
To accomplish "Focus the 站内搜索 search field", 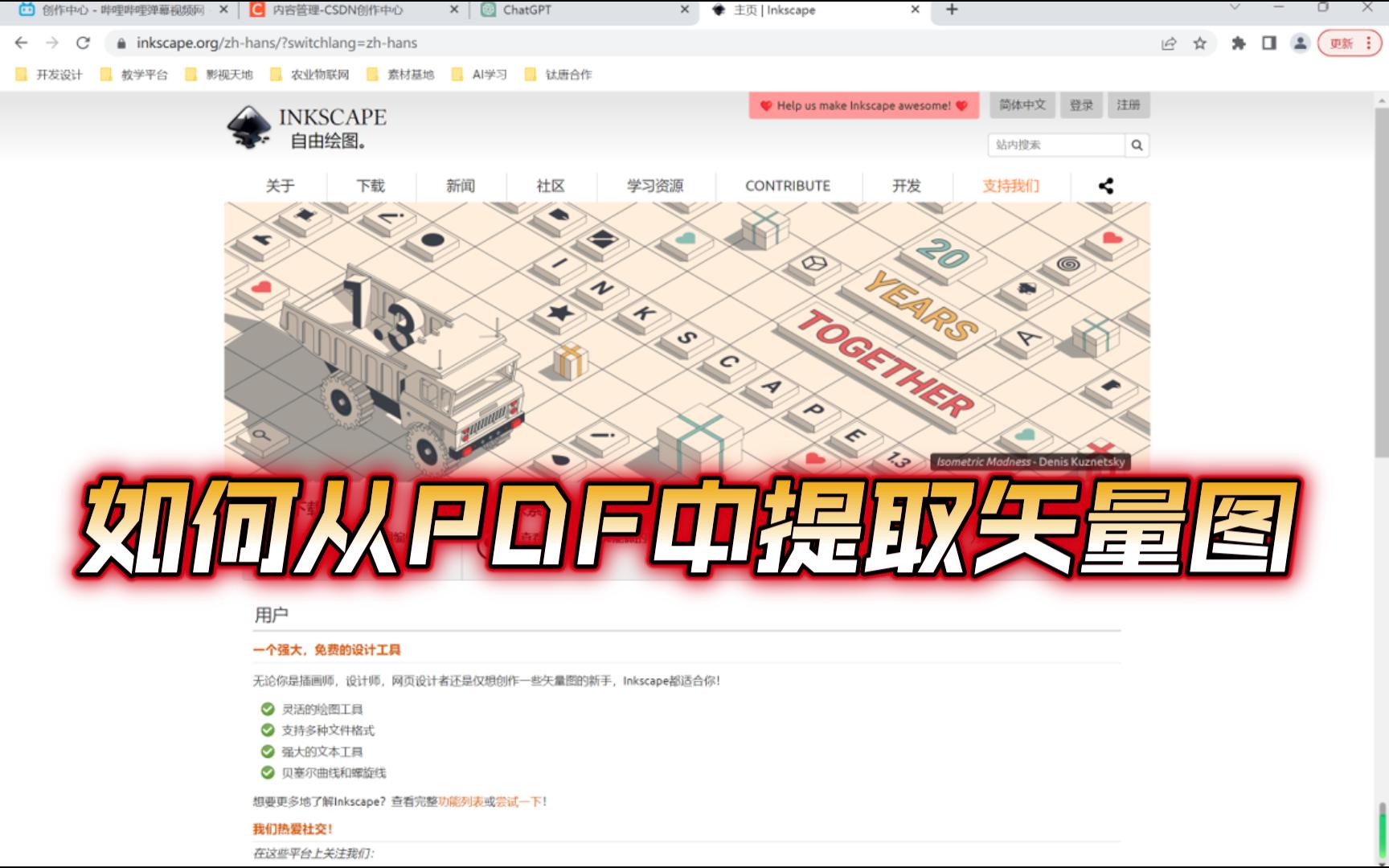I will [x=1056, y=145].
